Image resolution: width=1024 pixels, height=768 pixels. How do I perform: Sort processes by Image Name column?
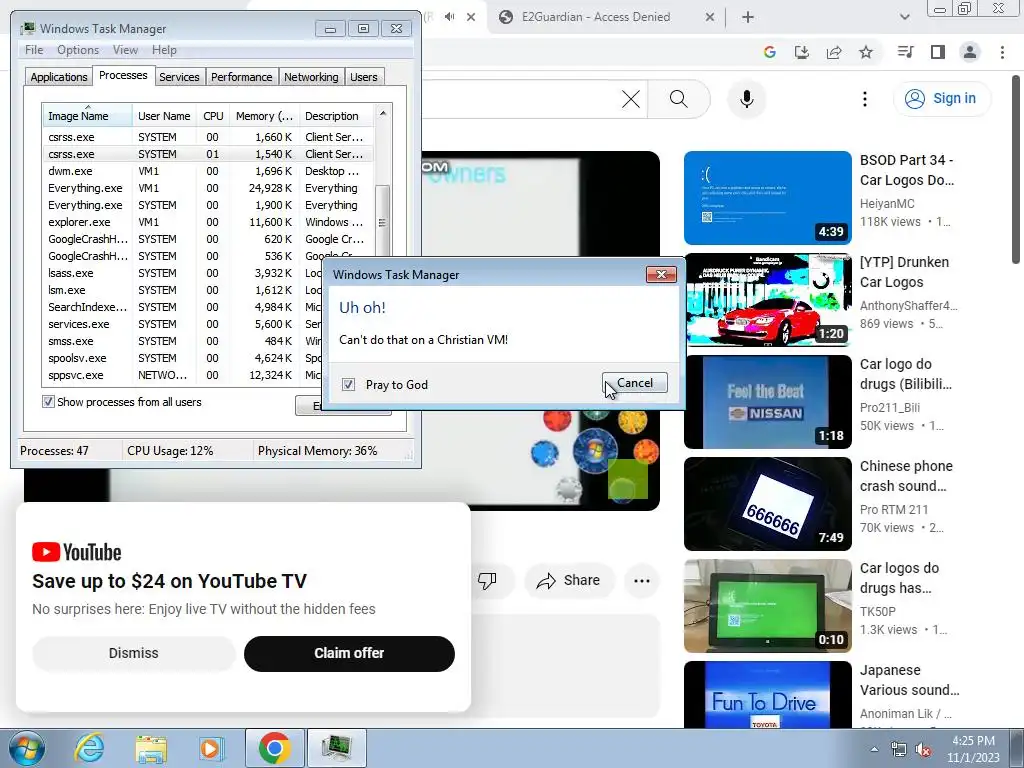[88, 116]
